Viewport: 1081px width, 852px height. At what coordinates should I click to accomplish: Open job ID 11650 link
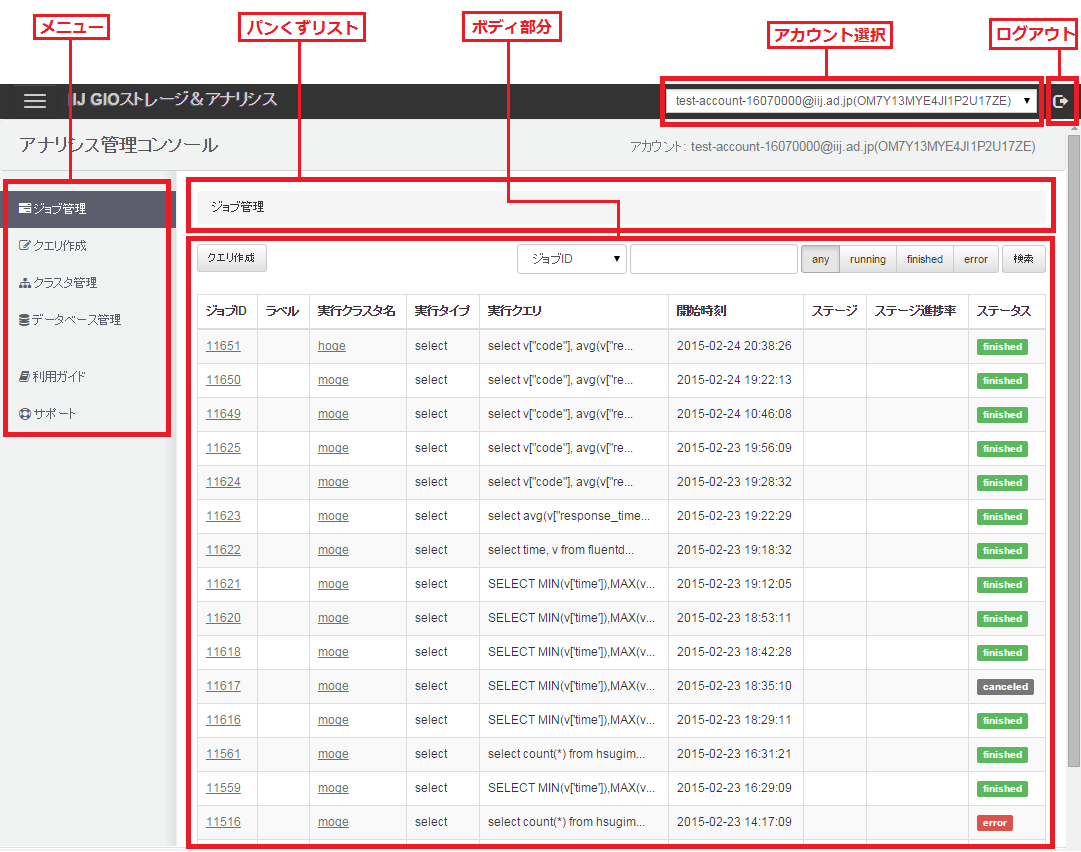[x=223, y=380]
